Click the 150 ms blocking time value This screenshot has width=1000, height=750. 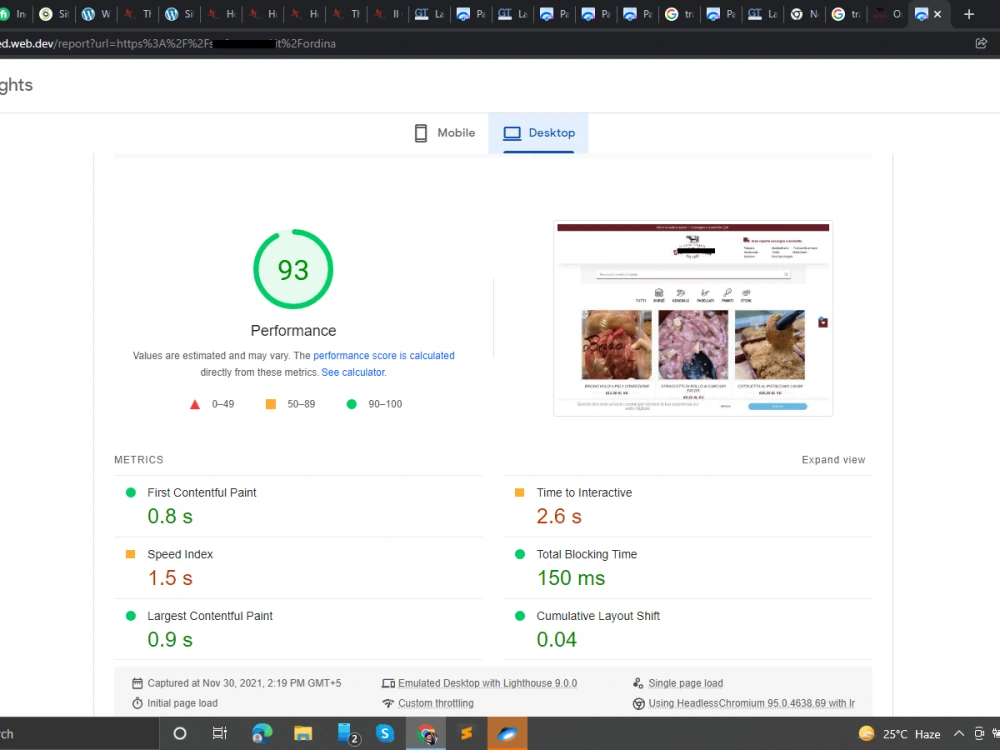(571, 578)
